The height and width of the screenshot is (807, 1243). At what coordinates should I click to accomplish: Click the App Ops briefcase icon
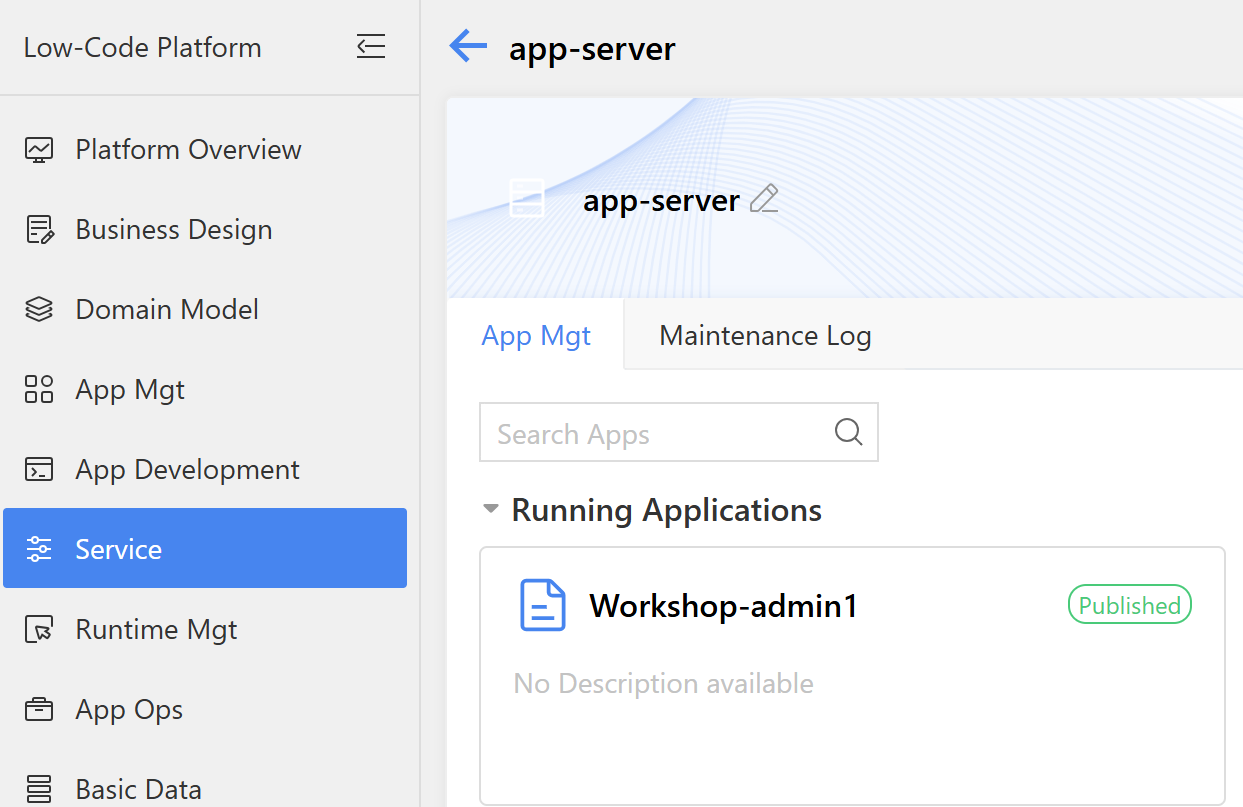tap(39, 710)
